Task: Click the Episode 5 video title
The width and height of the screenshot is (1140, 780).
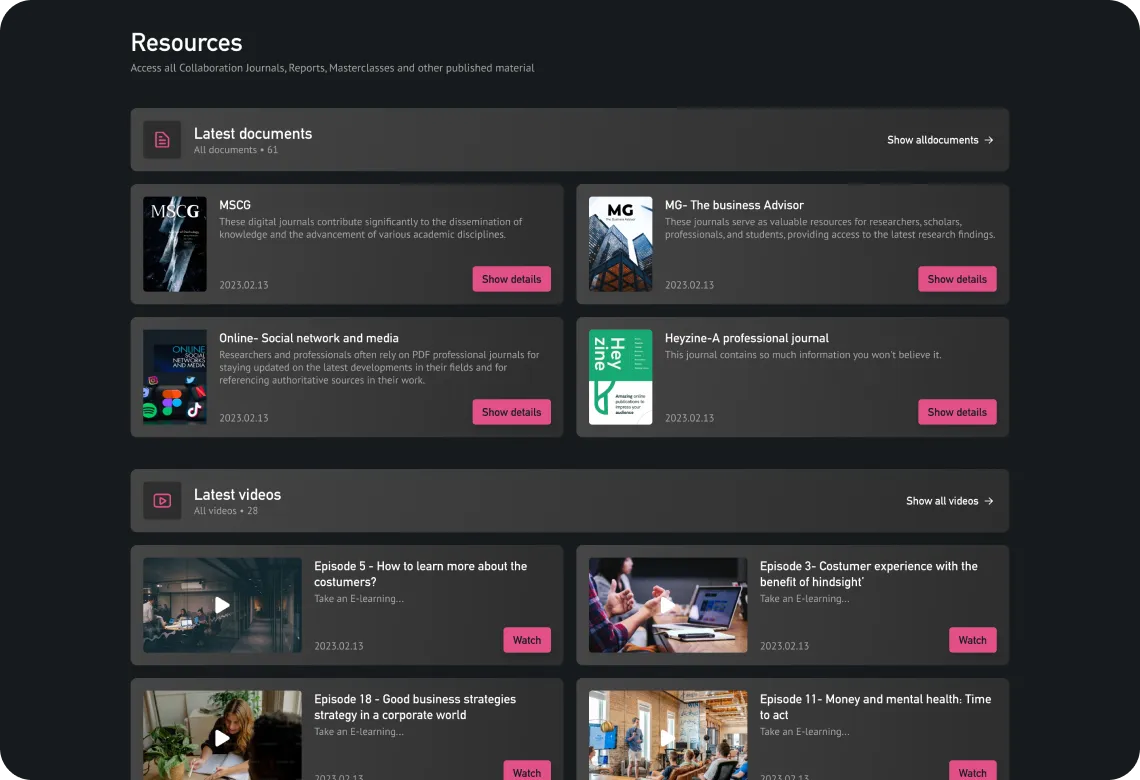Action: 420,574
